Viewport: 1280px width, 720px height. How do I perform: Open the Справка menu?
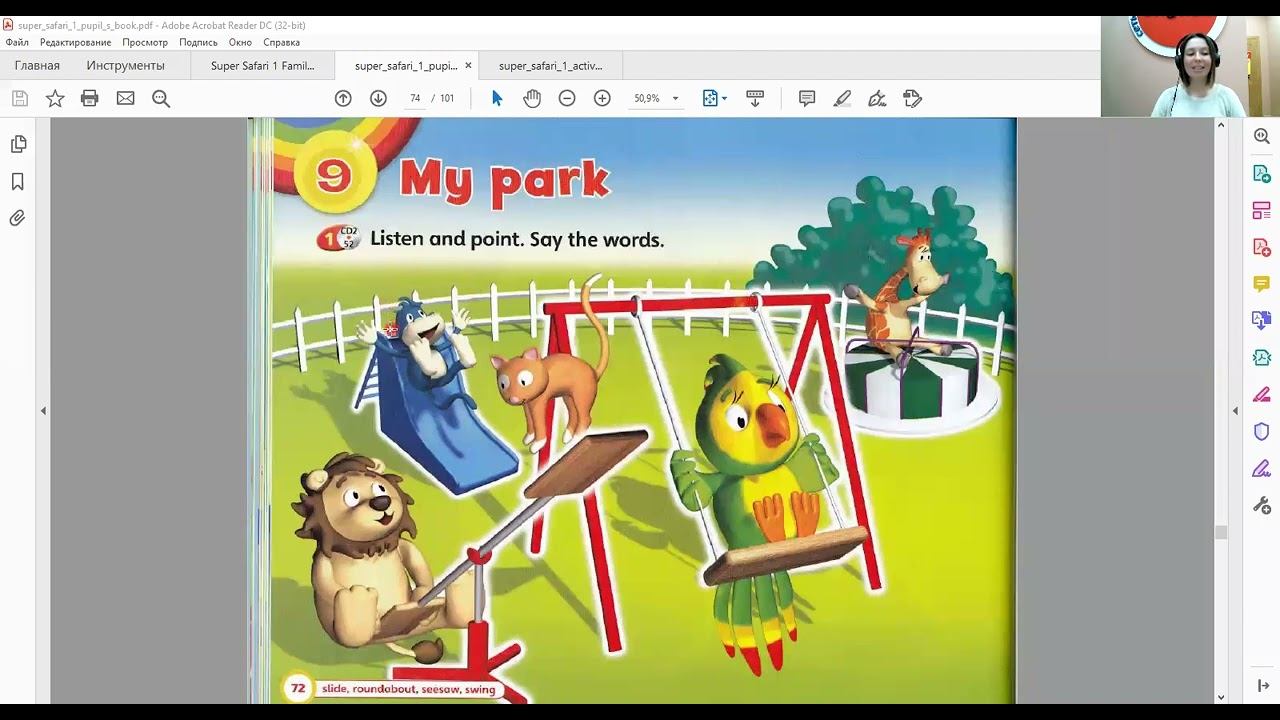(282, 42)
